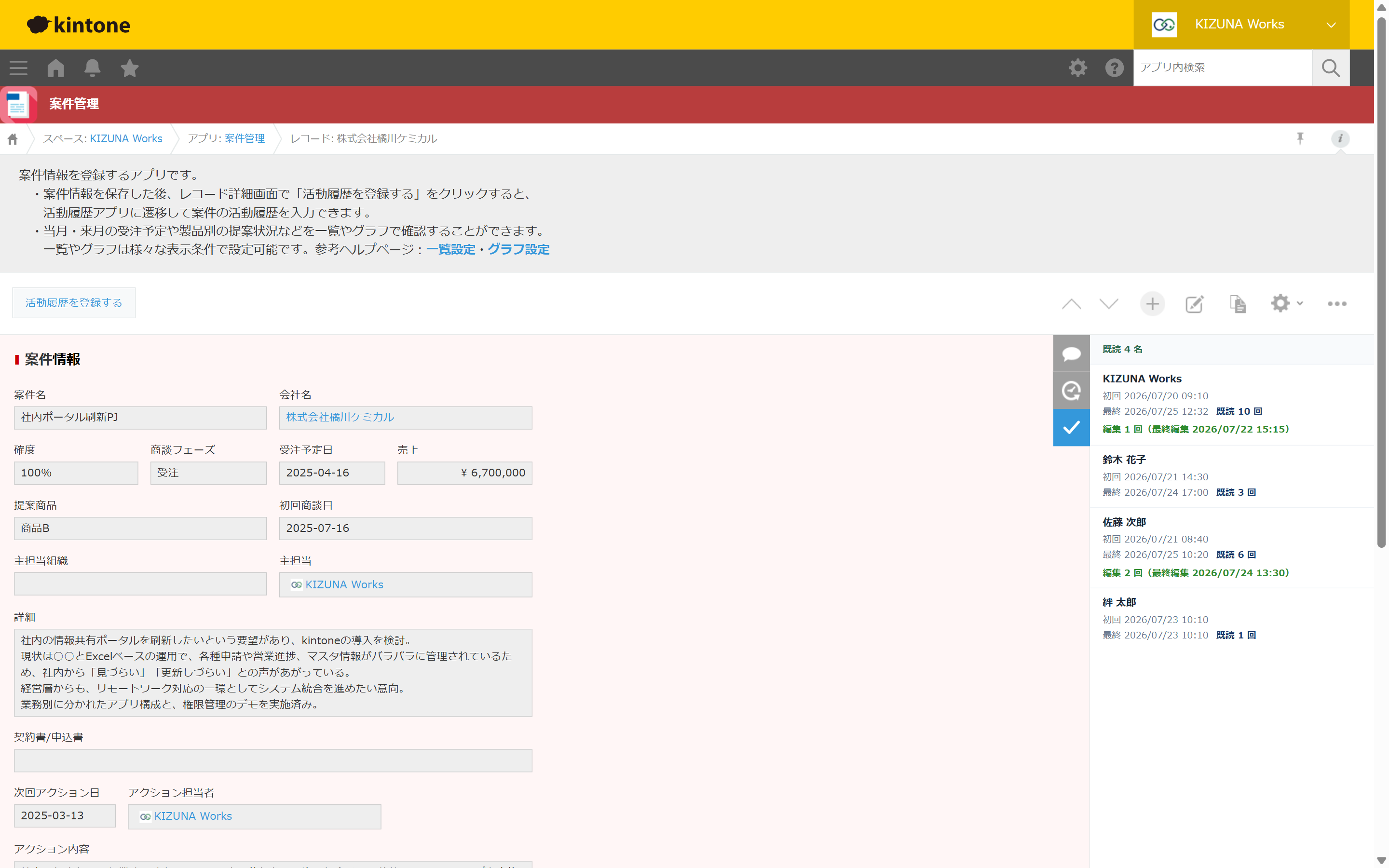Select reader 佐藤 次郎

click(x=1124, y=522)
